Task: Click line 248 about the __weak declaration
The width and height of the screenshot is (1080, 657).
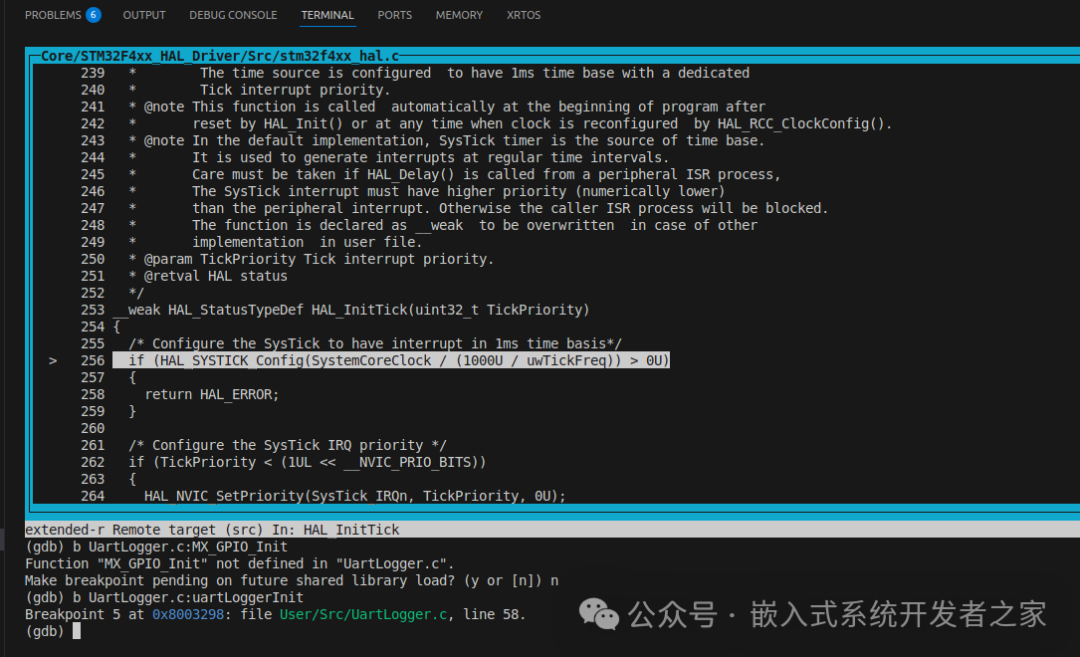Action: point(443,225)
